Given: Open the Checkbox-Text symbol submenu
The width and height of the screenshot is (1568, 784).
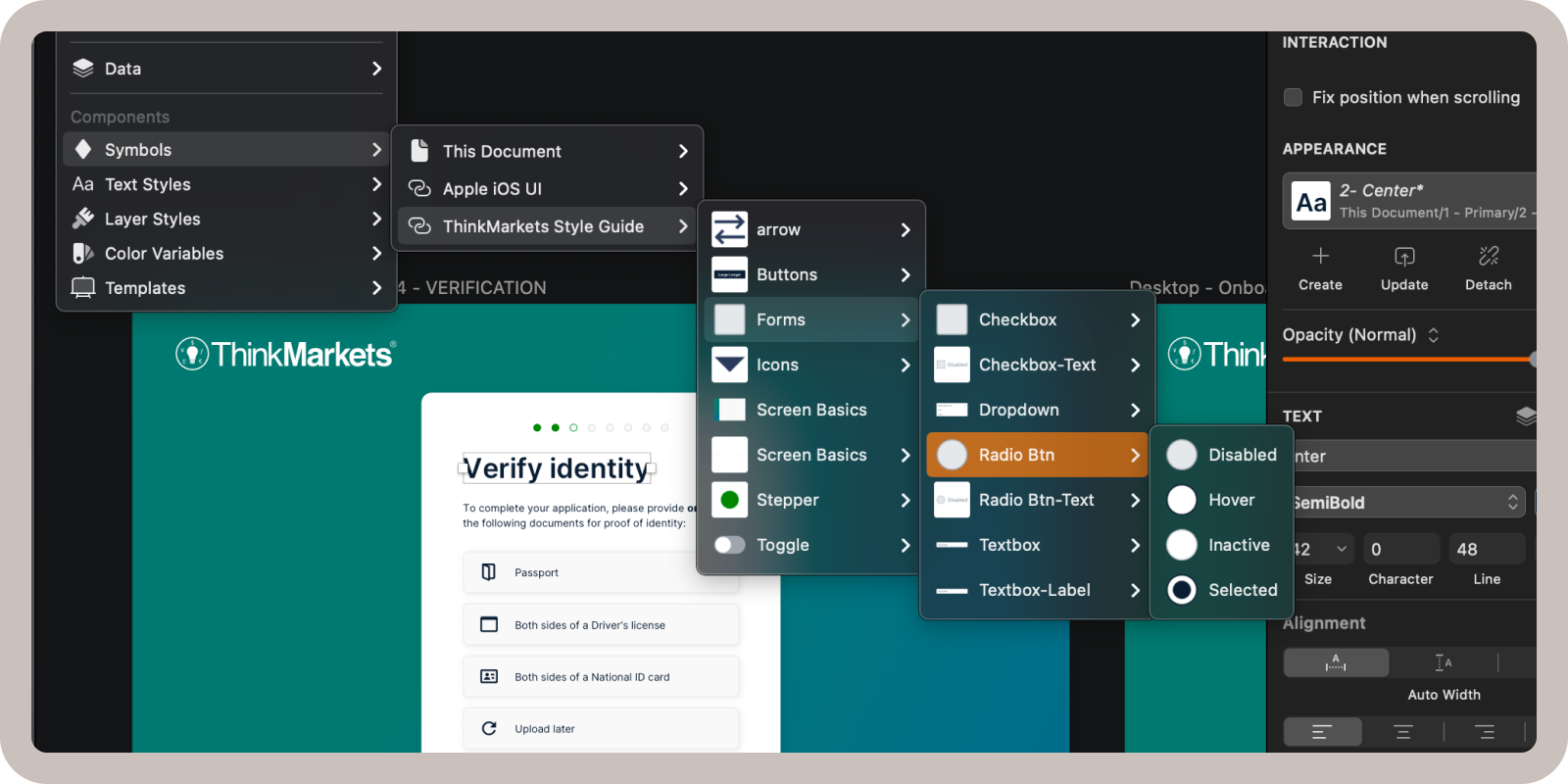Looking at the screenshot, I should point(1037,365).
